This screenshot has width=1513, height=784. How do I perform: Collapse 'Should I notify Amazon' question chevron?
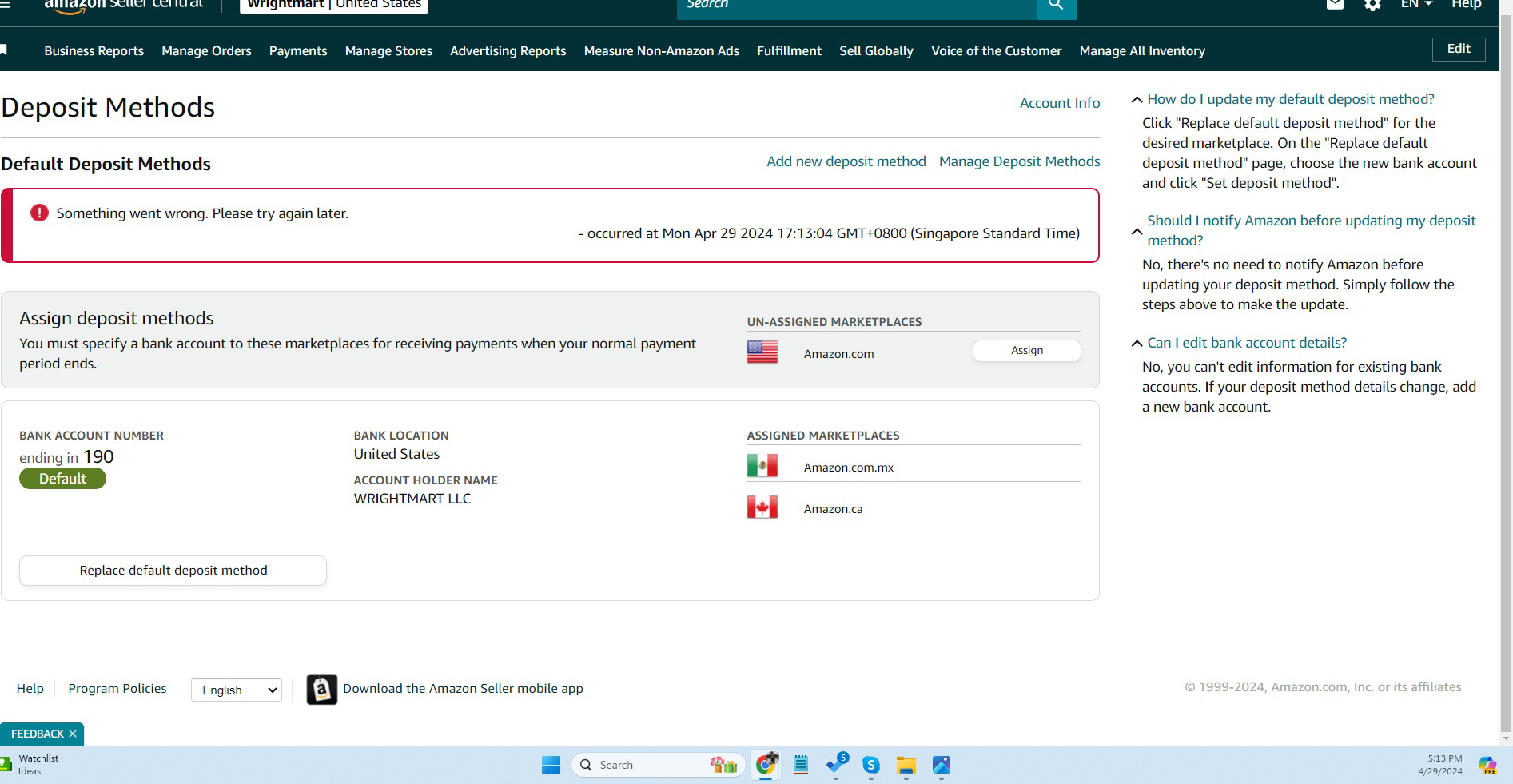coord(1137,231)
